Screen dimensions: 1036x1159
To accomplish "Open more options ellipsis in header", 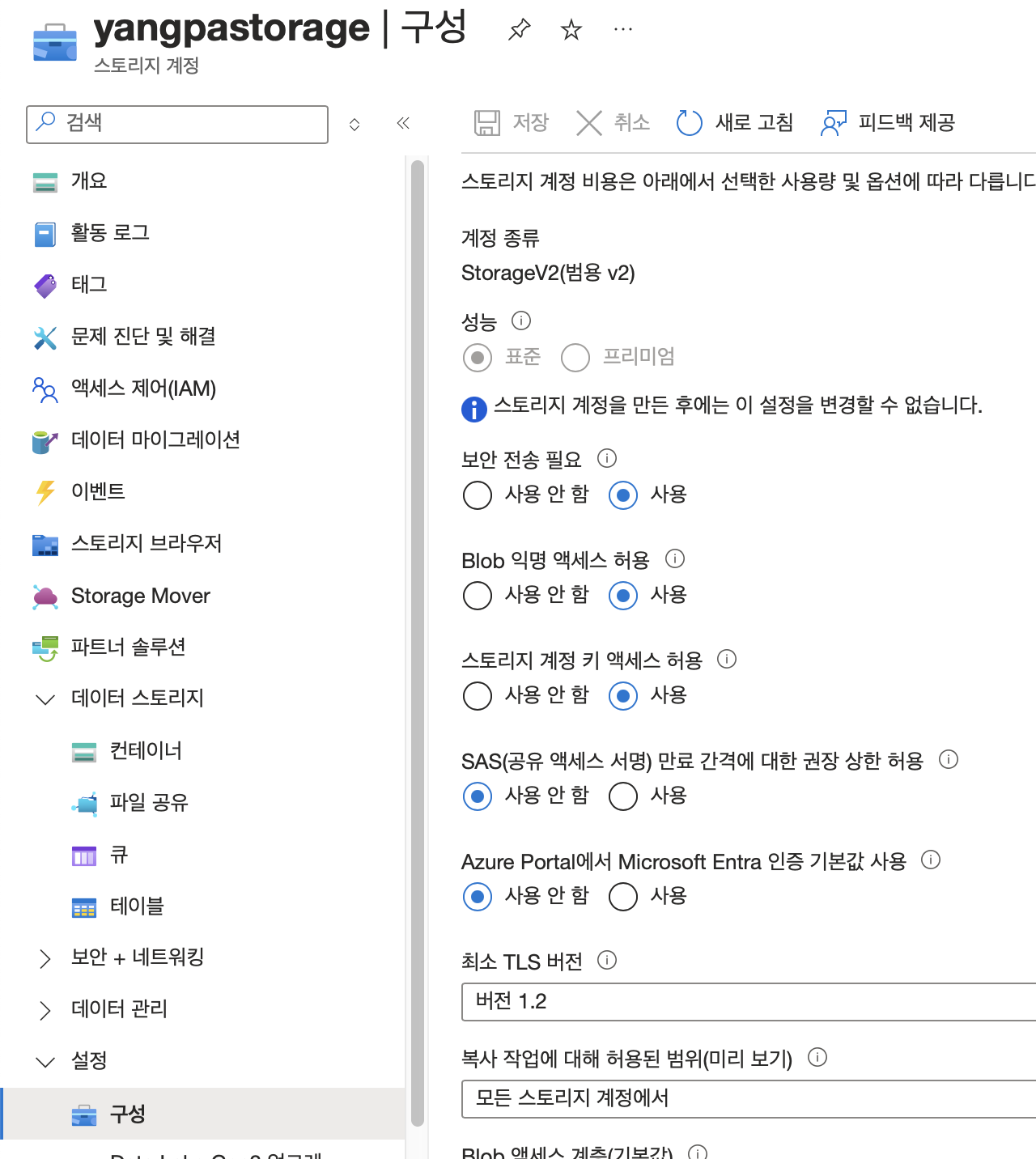I will click(622, 30).
